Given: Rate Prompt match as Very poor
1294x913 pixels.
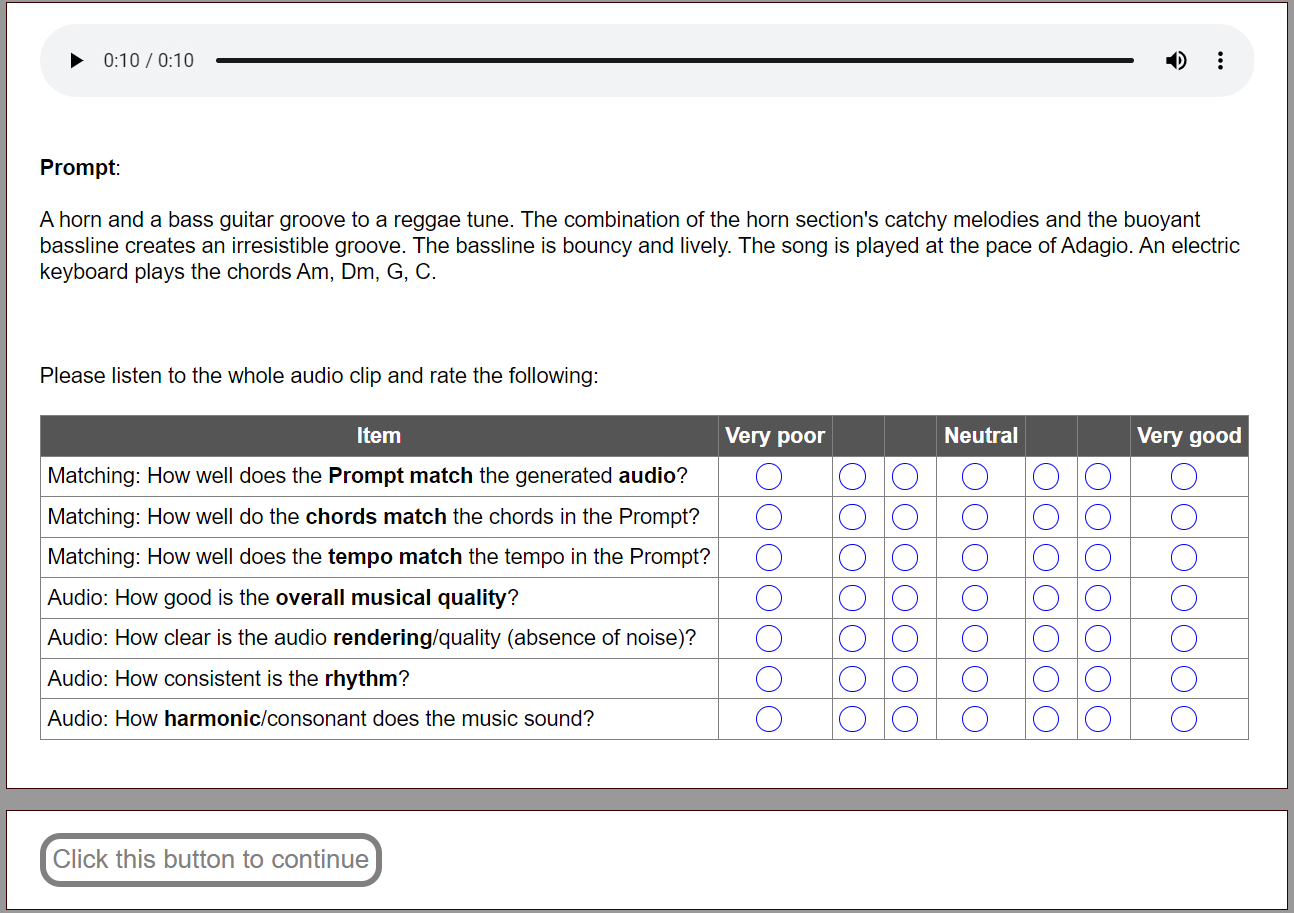Looking at the screenshot, I should point(769,477).
